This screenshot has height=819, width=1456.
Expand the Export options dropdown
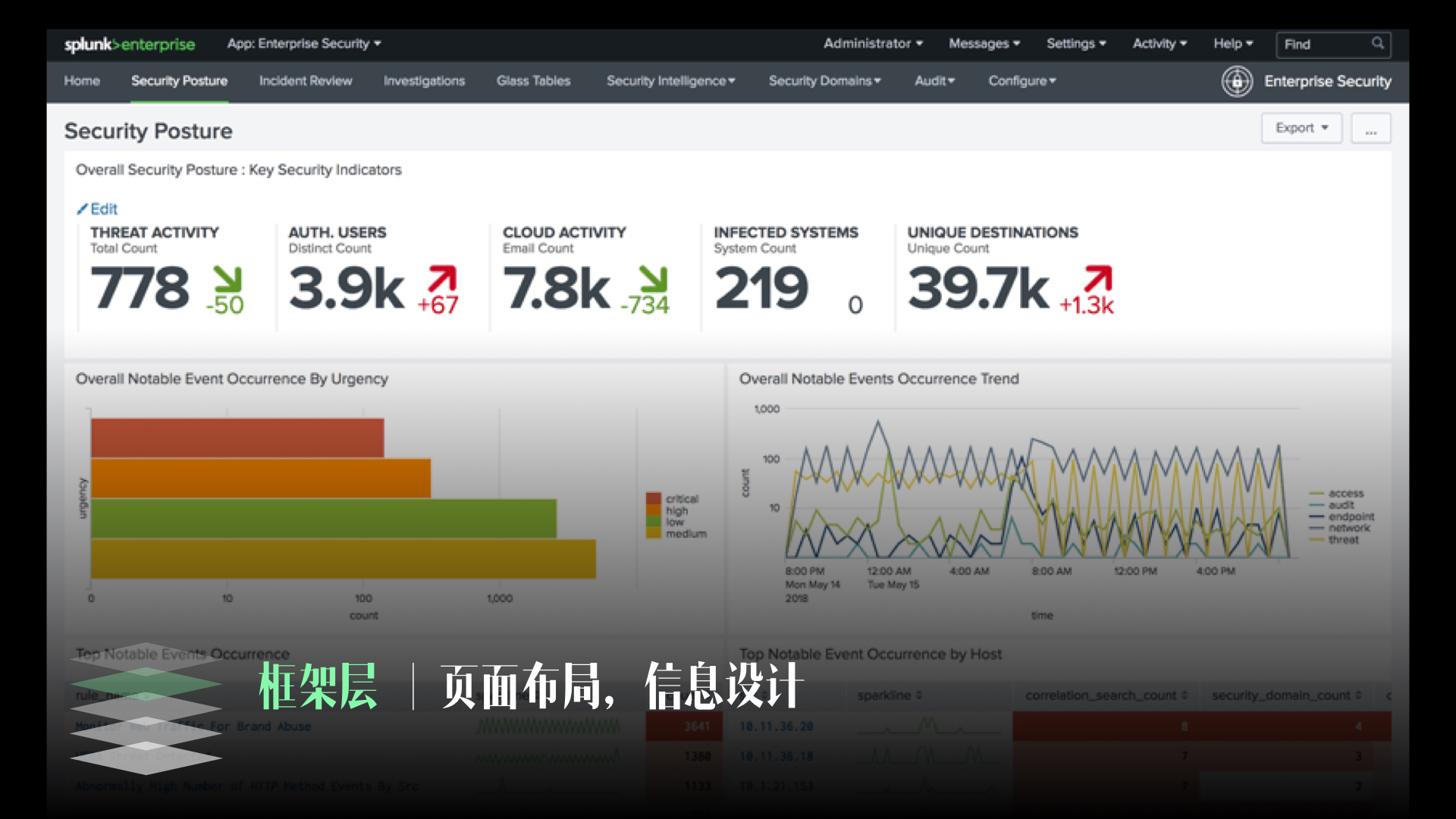pyautogui.click(x=1301, y=127)
